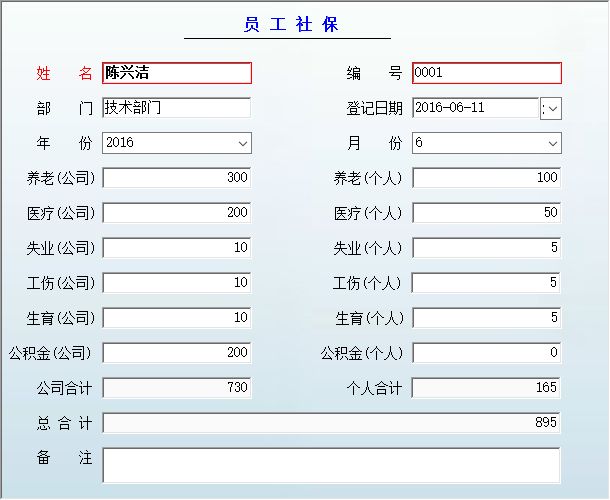This screenshot has height=500, width=610.
Task: Click the 养老(公司) field with value 300
Action: (177, 178)
